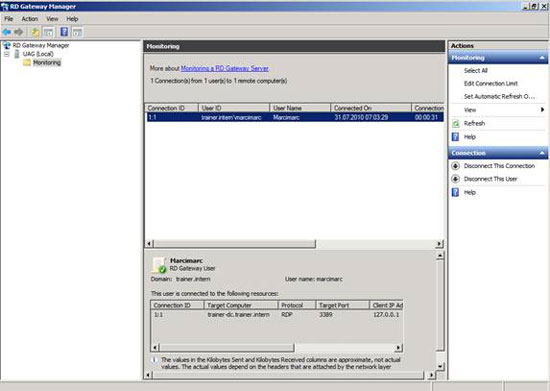Choose Select All in the Actions pane

(476, 70)
